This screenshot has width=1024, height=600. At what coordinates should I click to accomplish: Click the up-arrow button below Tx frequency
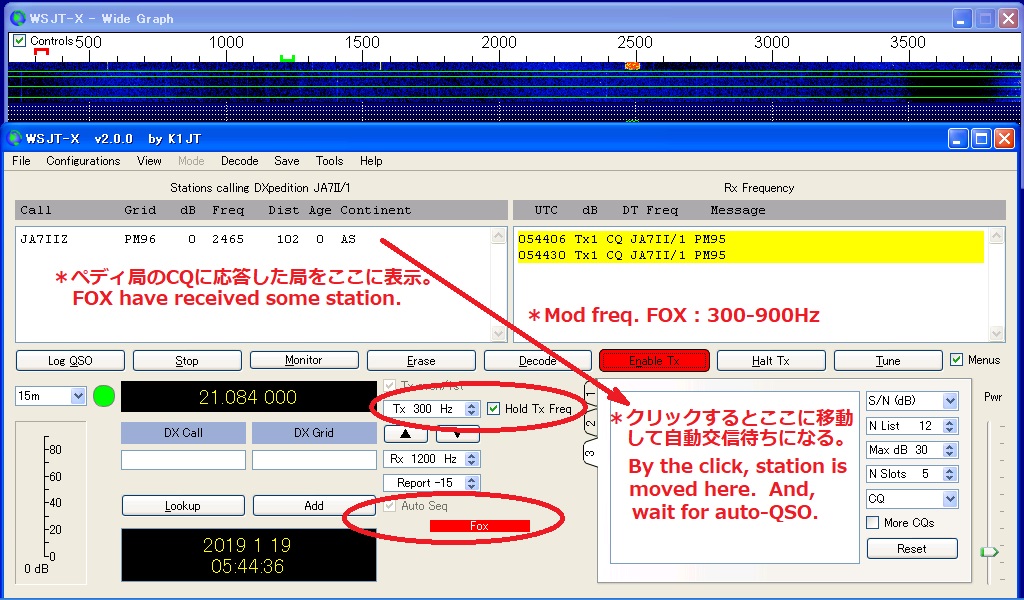(x=406, y=434)
